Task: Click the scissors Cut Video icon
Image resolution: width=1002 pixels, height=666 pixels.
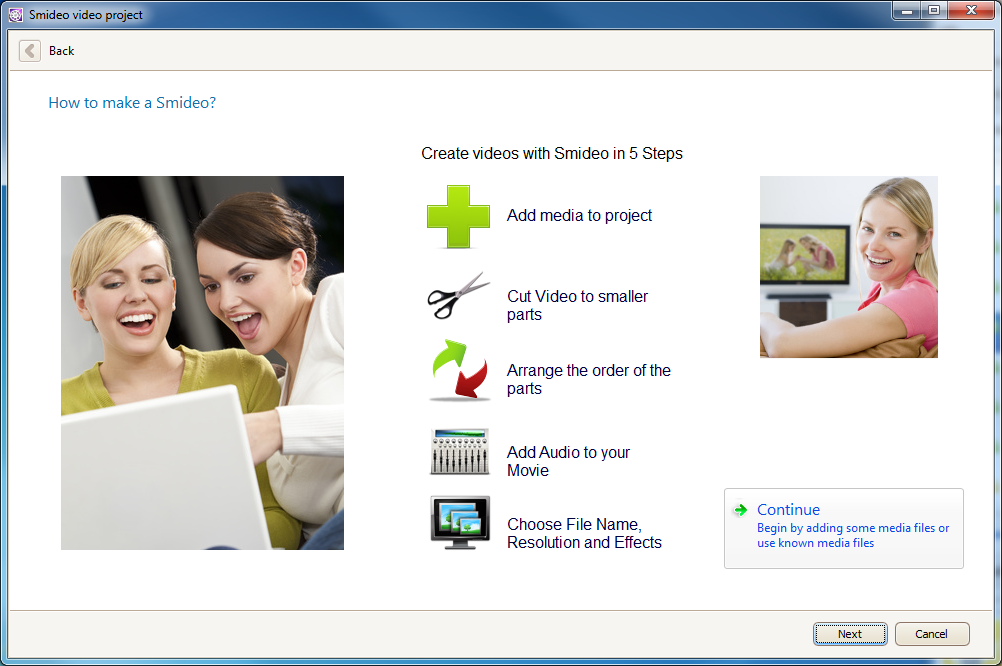Action: (458, 296)
